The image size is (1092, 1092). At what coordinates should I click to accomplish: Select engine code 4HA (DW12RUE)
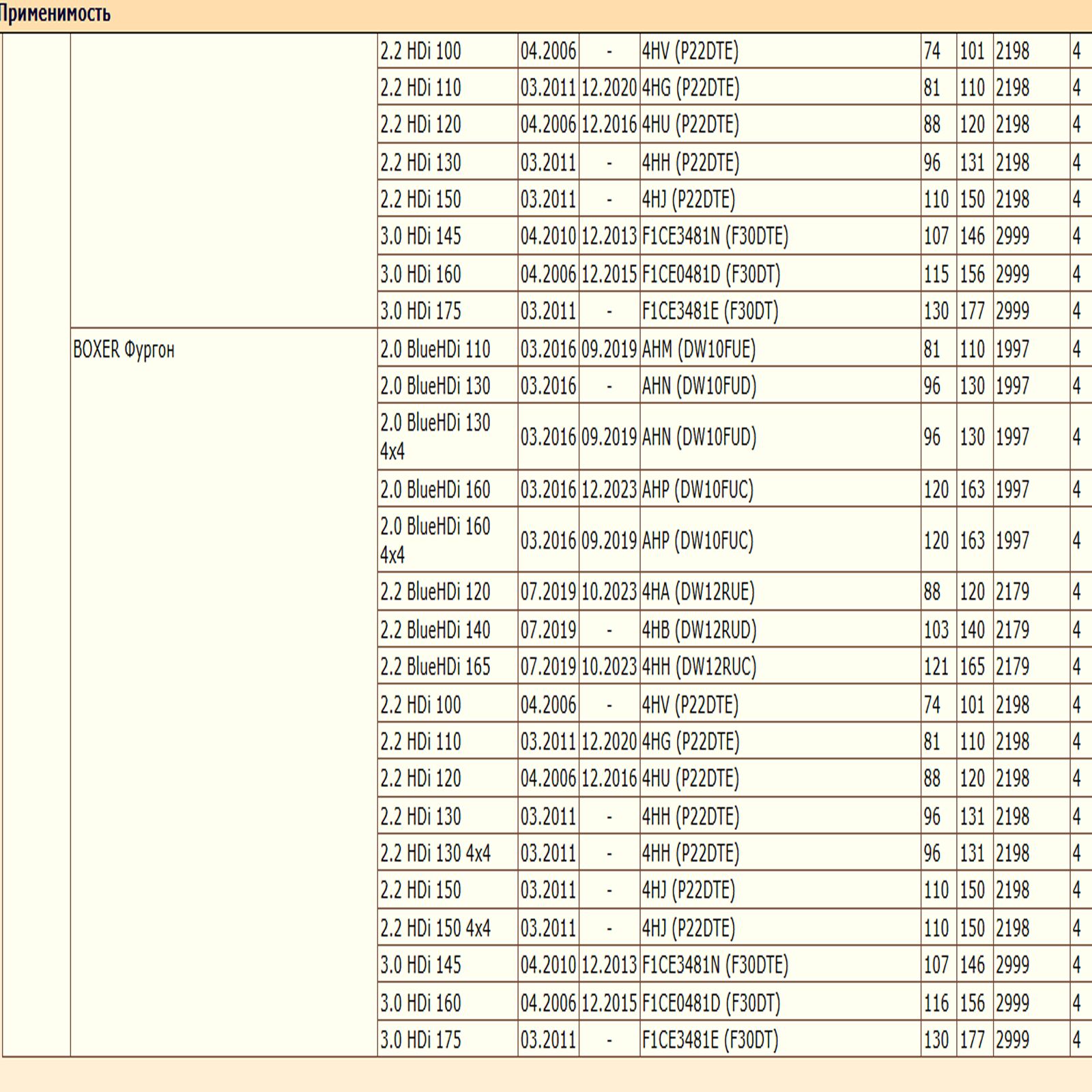698,592
